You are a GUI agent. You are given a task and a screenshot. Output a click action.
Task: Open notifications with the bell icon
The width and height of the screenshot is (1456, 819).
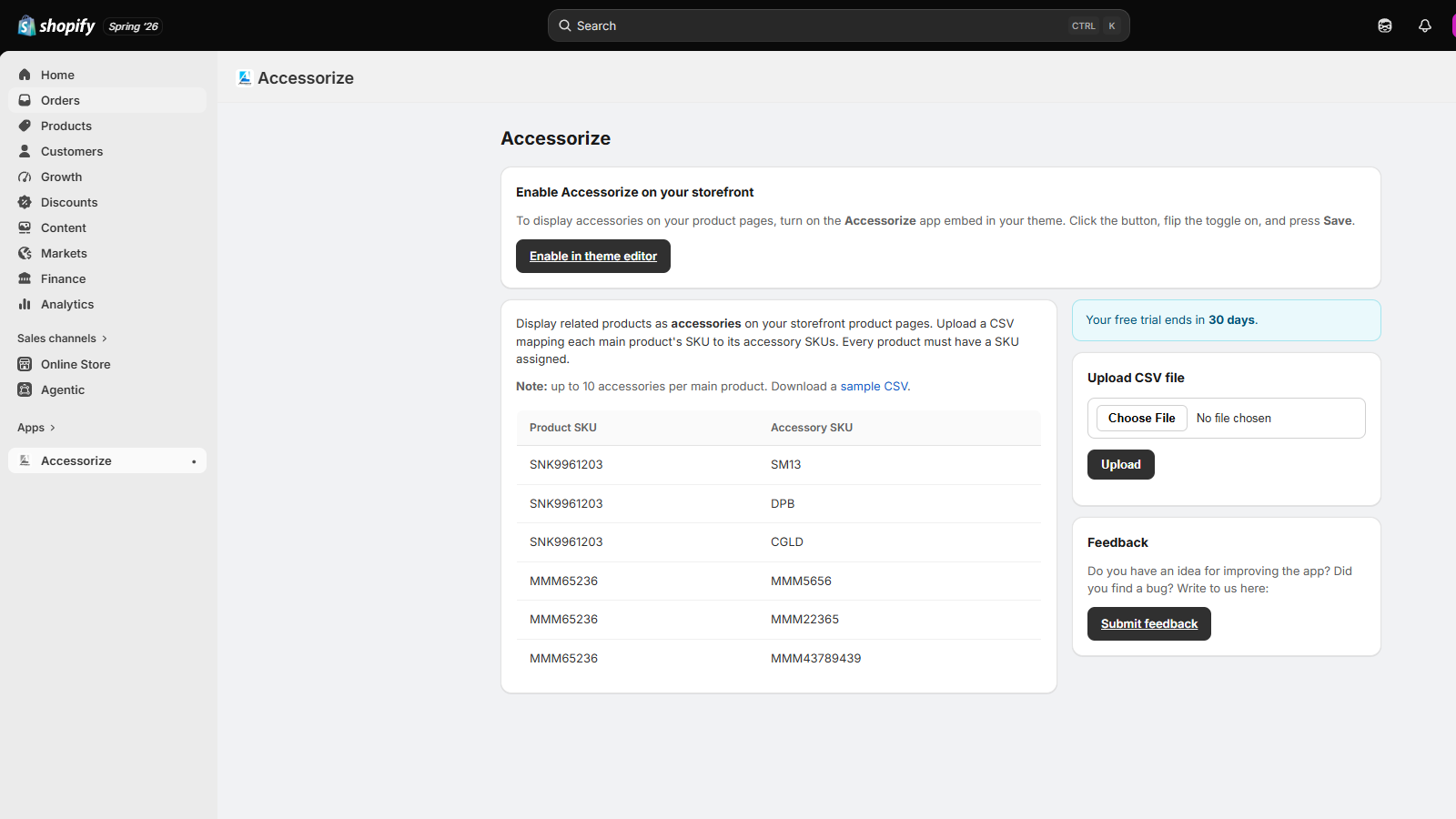(x=1425, y=25)
